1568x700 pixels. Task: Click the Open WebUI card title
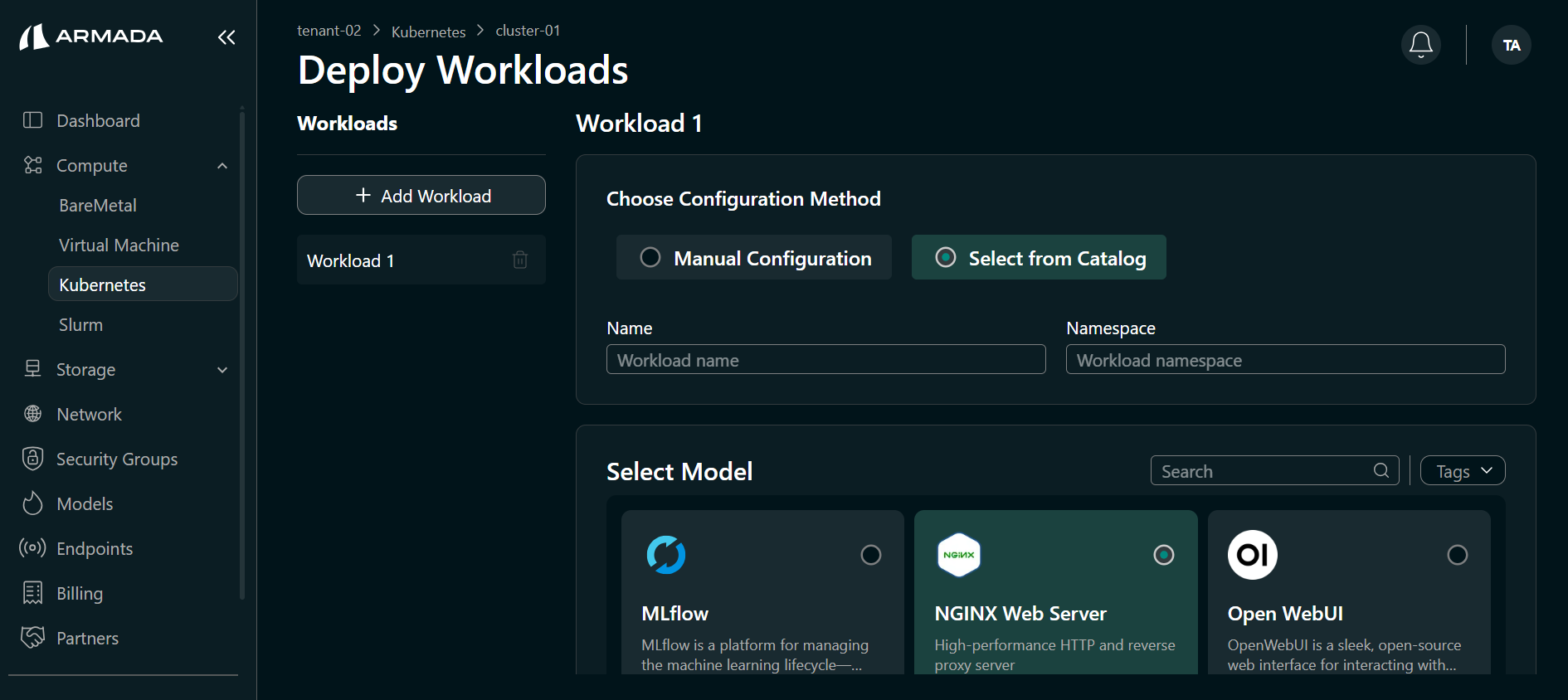[1285, 614]
